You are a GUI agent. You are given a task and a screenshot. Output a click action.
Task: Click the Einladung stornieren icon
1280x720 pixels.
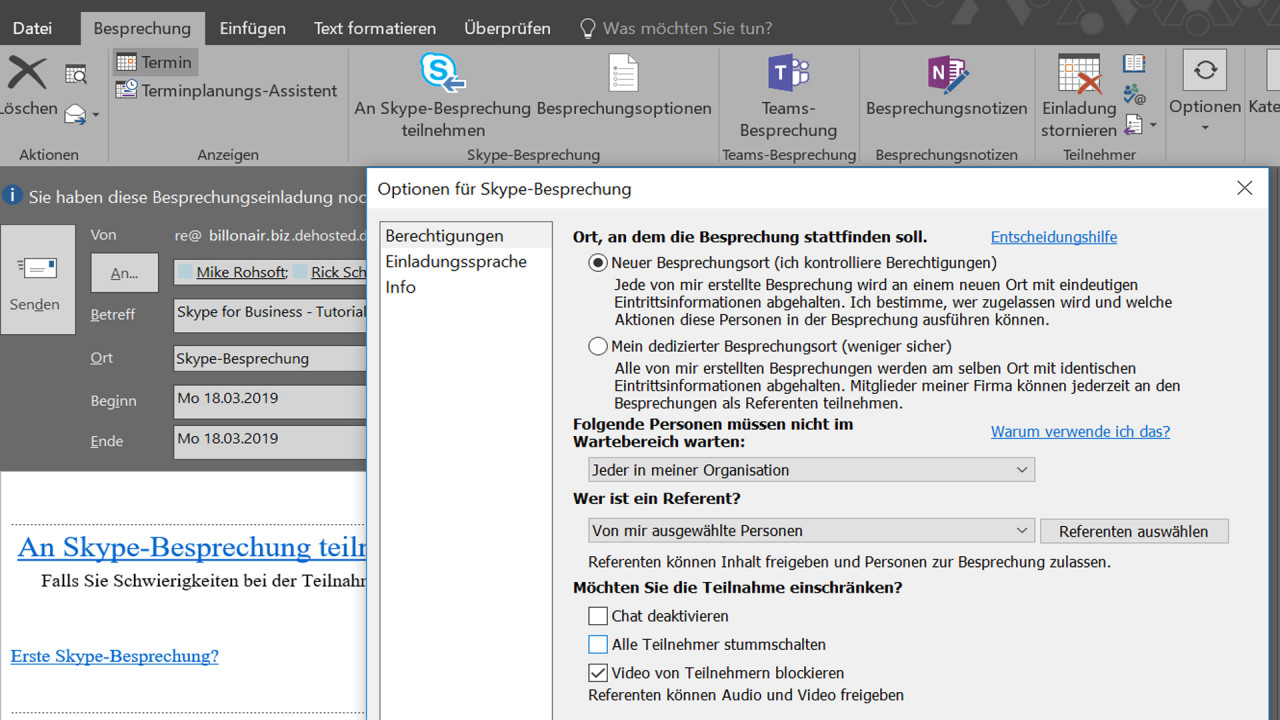point(1079,75)
